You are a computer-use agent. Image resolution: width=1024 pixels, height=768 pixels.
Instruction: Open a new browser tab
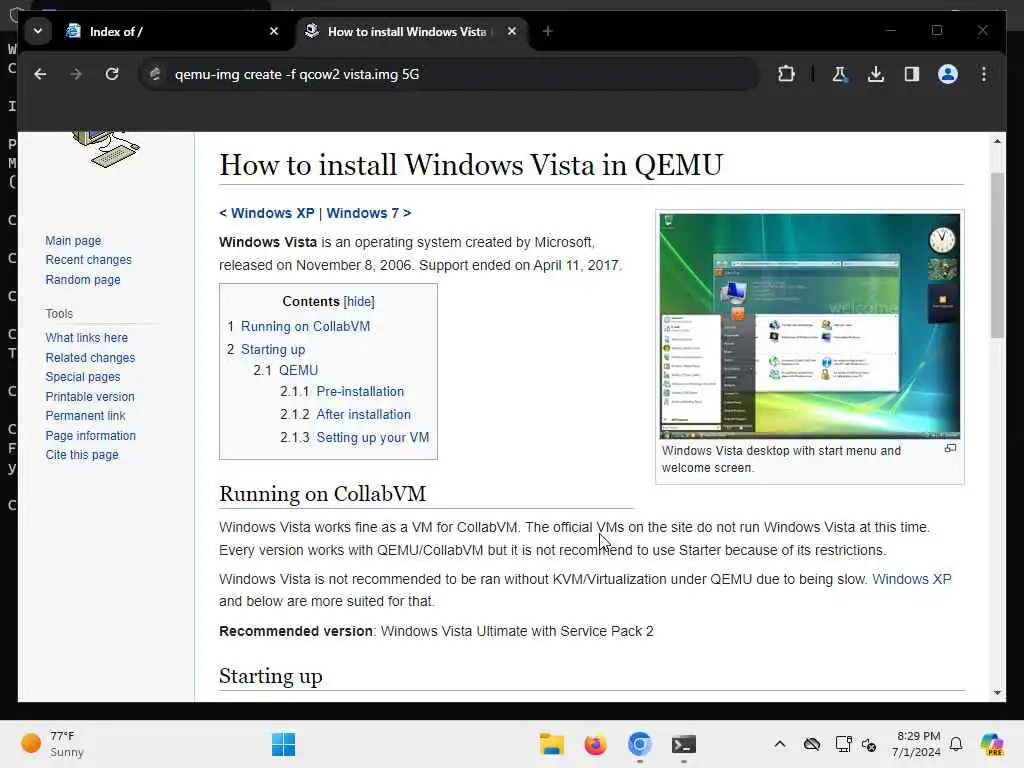point(547,31)
